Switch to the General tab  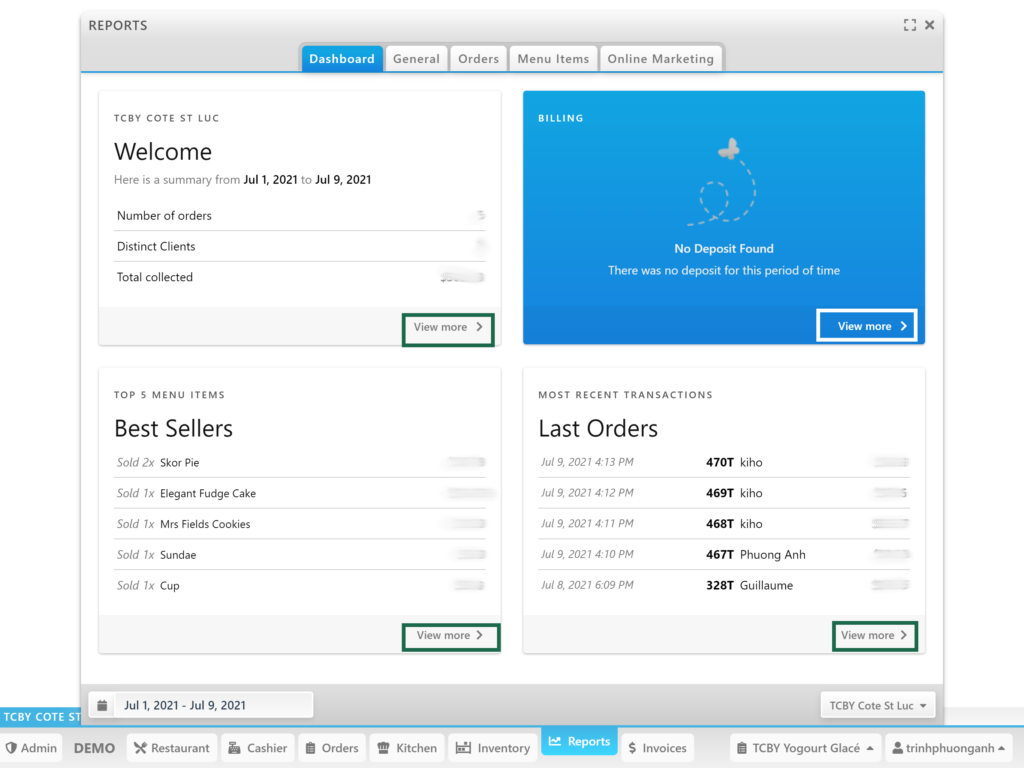(416, 59)
